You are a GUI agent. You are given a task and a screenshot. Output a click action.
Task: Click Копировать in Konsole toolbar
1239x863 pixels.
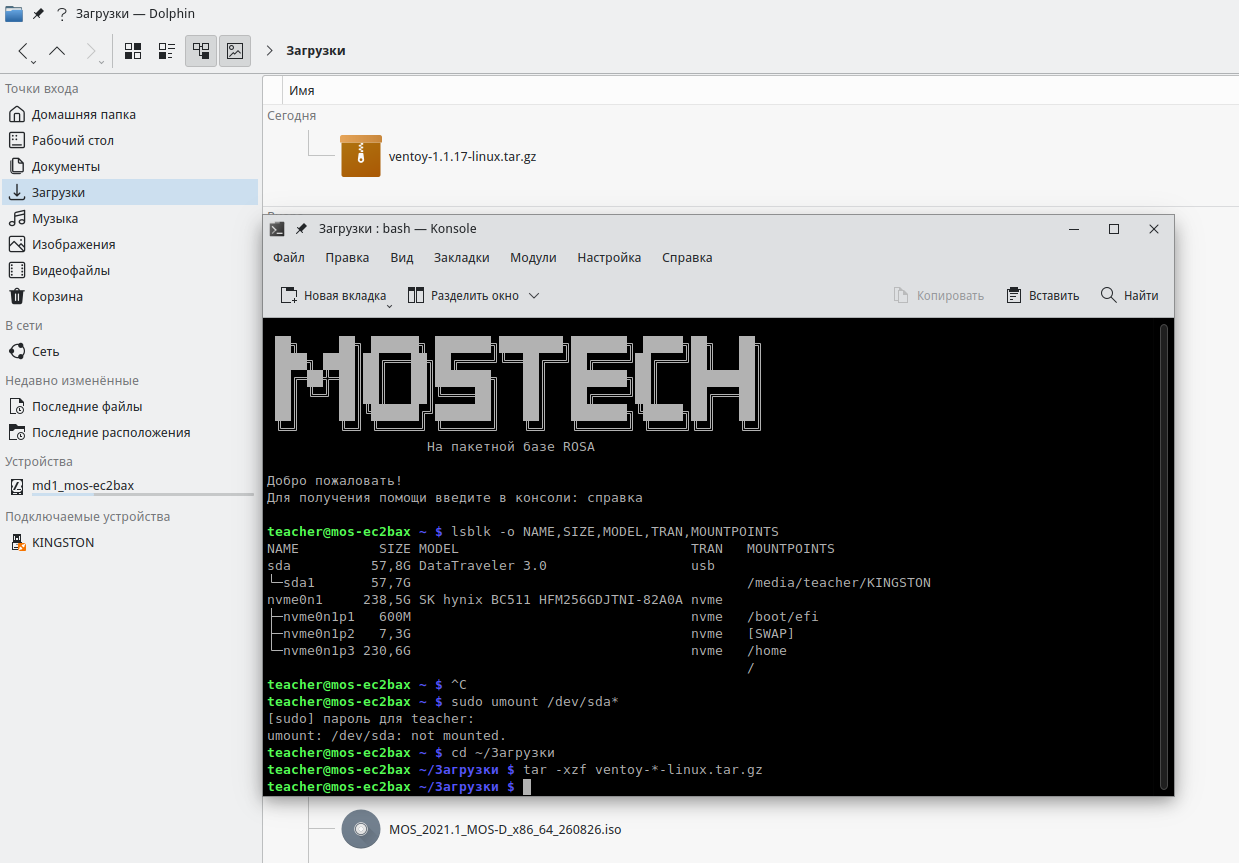(x=938, y=295)
